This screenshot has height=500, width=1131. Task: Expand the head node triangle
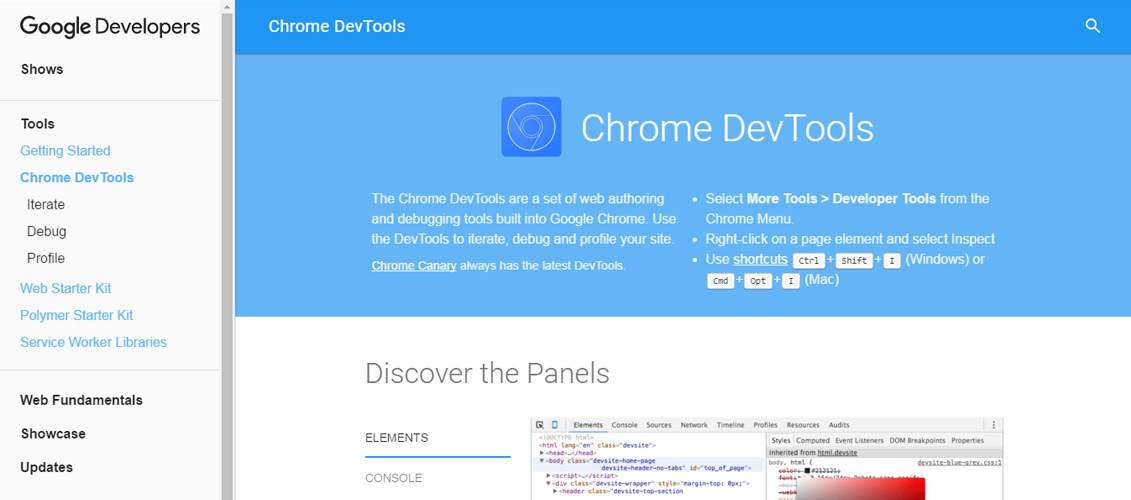[542, 453]
